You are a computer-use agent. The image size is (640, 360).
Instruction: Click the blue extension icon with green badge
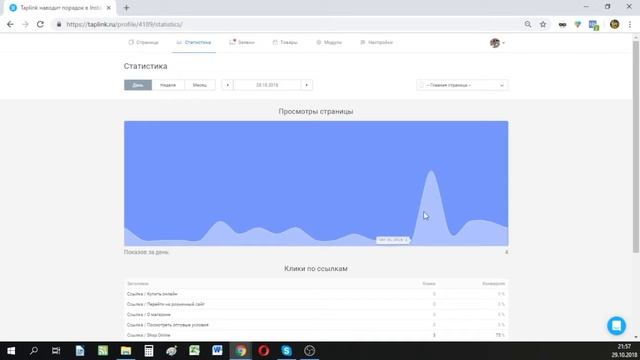pyautogui.click(x=594, y=25)
